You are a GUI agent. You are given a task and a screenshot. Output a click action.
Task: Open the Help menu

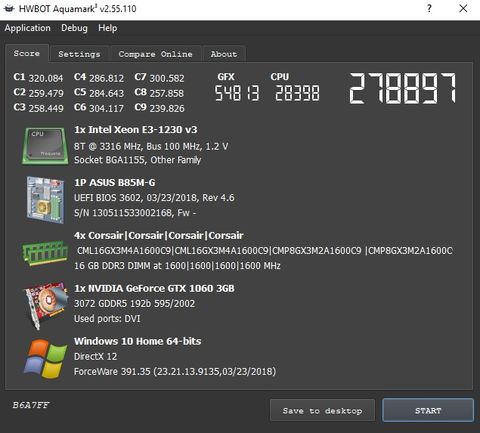coord(107,28)
